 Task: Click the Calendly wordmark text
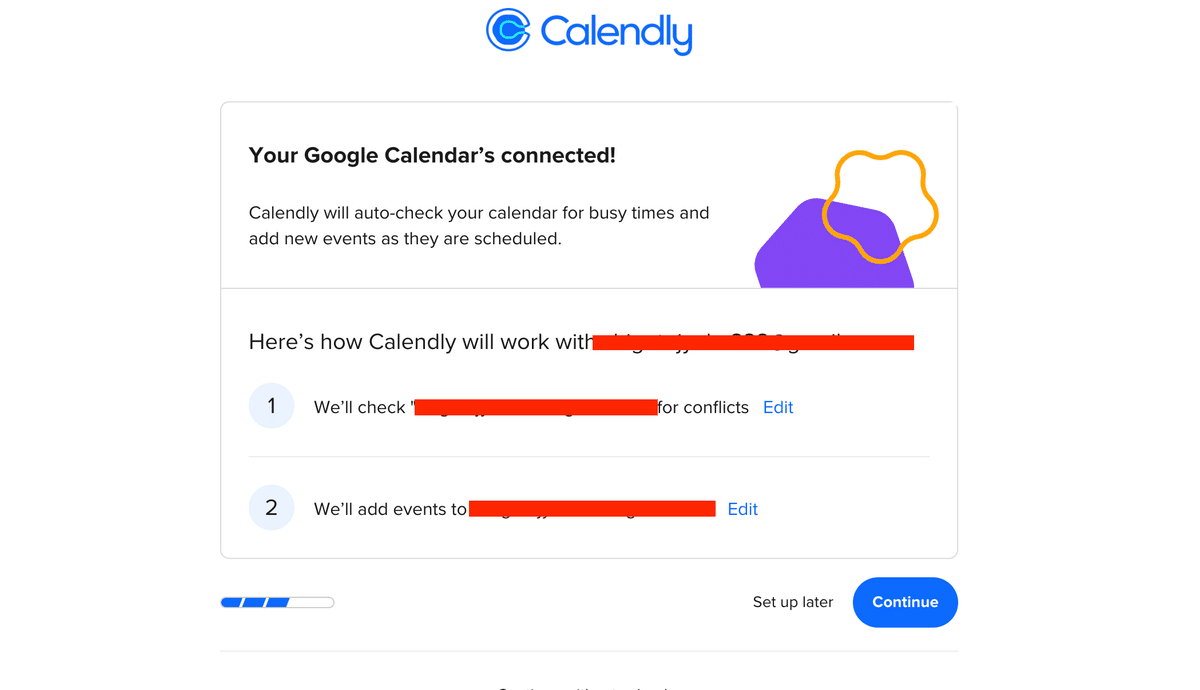click(616, 32)
